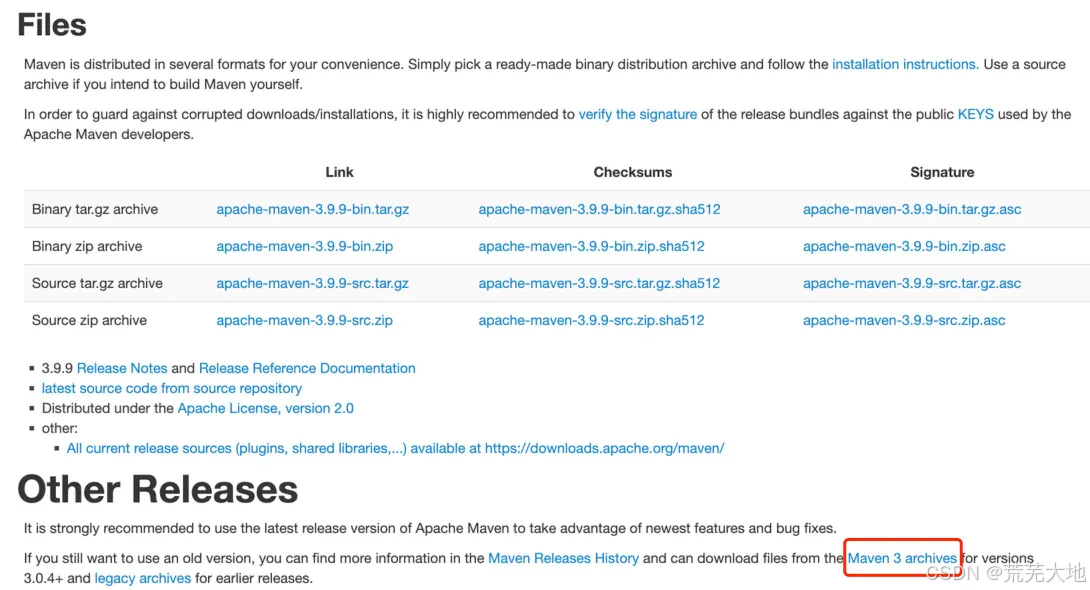Image resolution: width=1090 pixels, height=590 pixels.
Task: Open Apache License, version 2.0 link
Action: 266,409
